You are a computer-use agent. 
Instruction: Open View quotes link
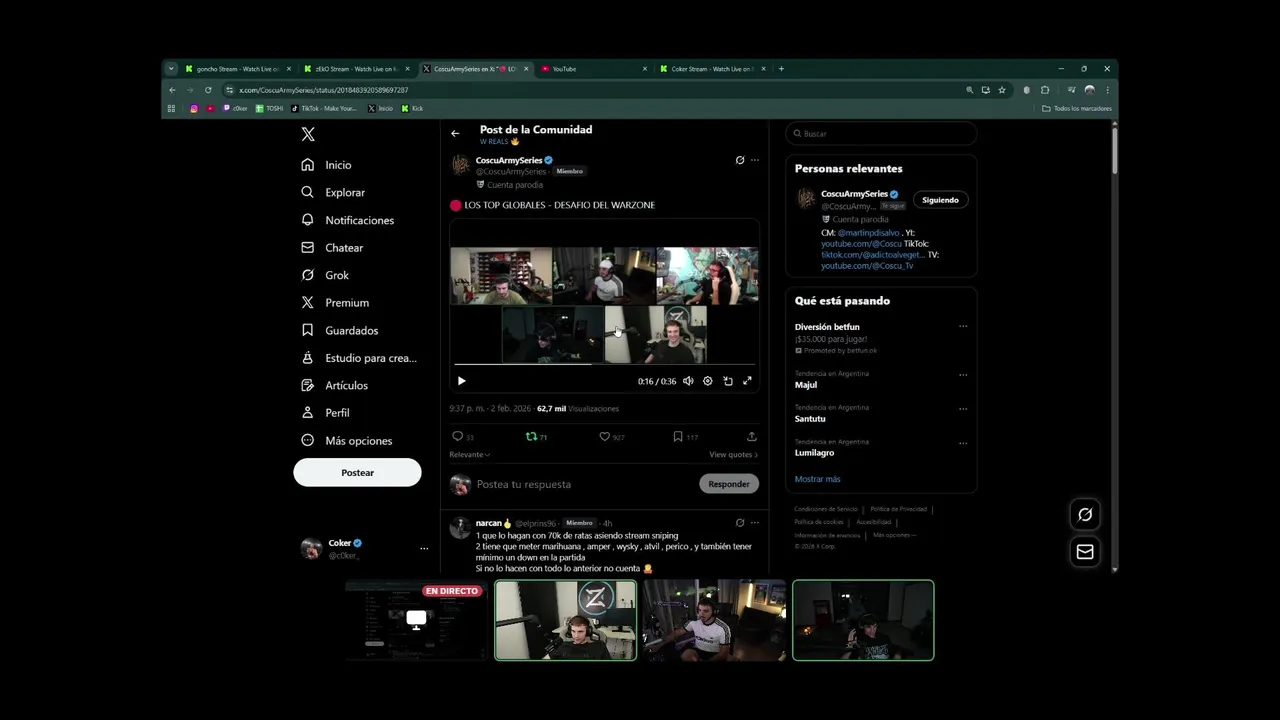pos(734,455)
